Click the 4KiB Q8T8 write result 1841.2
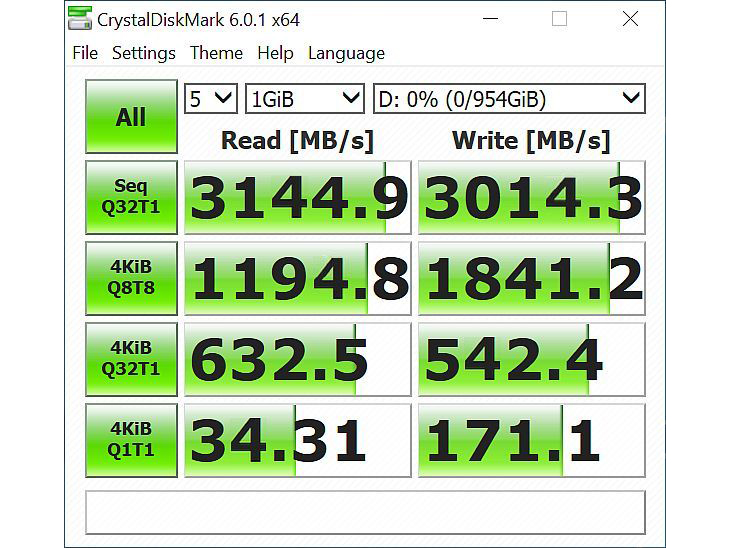This screenshot has height=548, width=730. (x=532, y=278)
